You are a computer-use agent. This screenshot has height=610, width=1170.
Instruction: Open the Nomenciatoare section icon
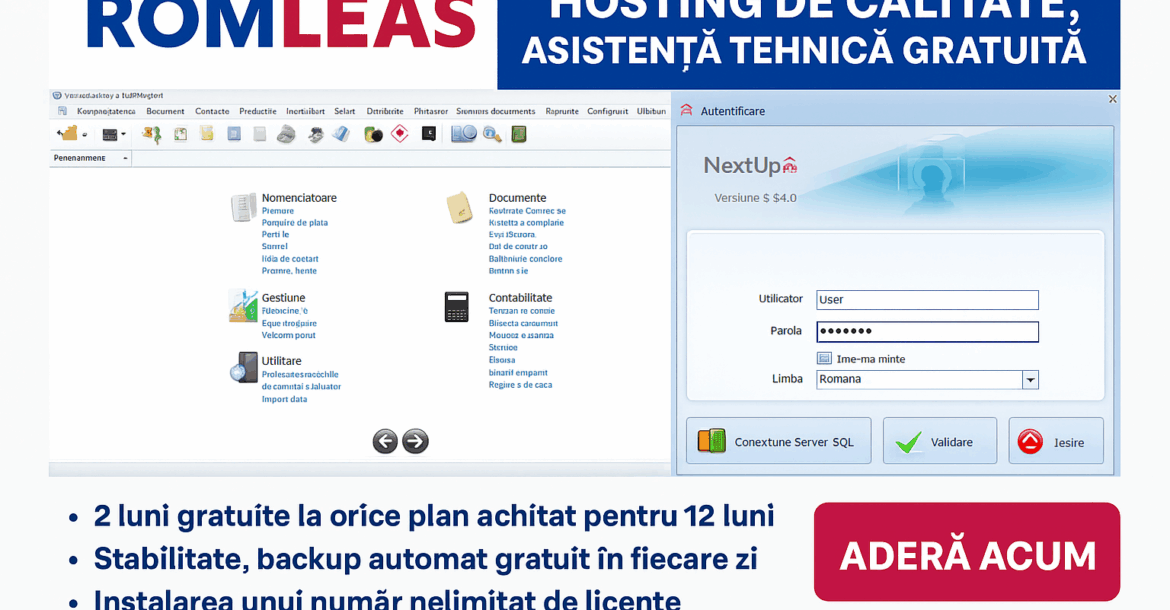tap(243, 207)
